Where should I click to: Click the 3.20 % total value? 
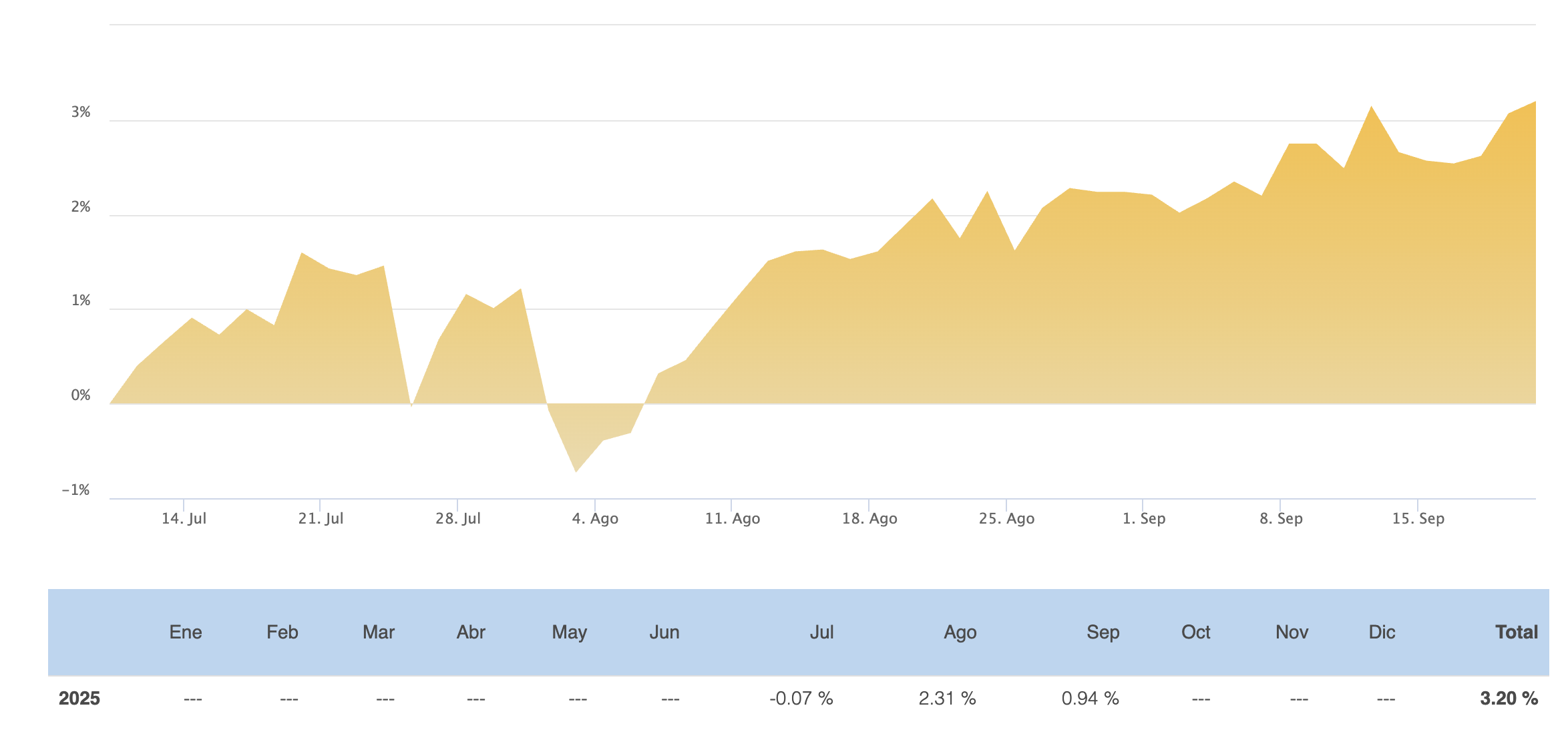(1509, 698)
